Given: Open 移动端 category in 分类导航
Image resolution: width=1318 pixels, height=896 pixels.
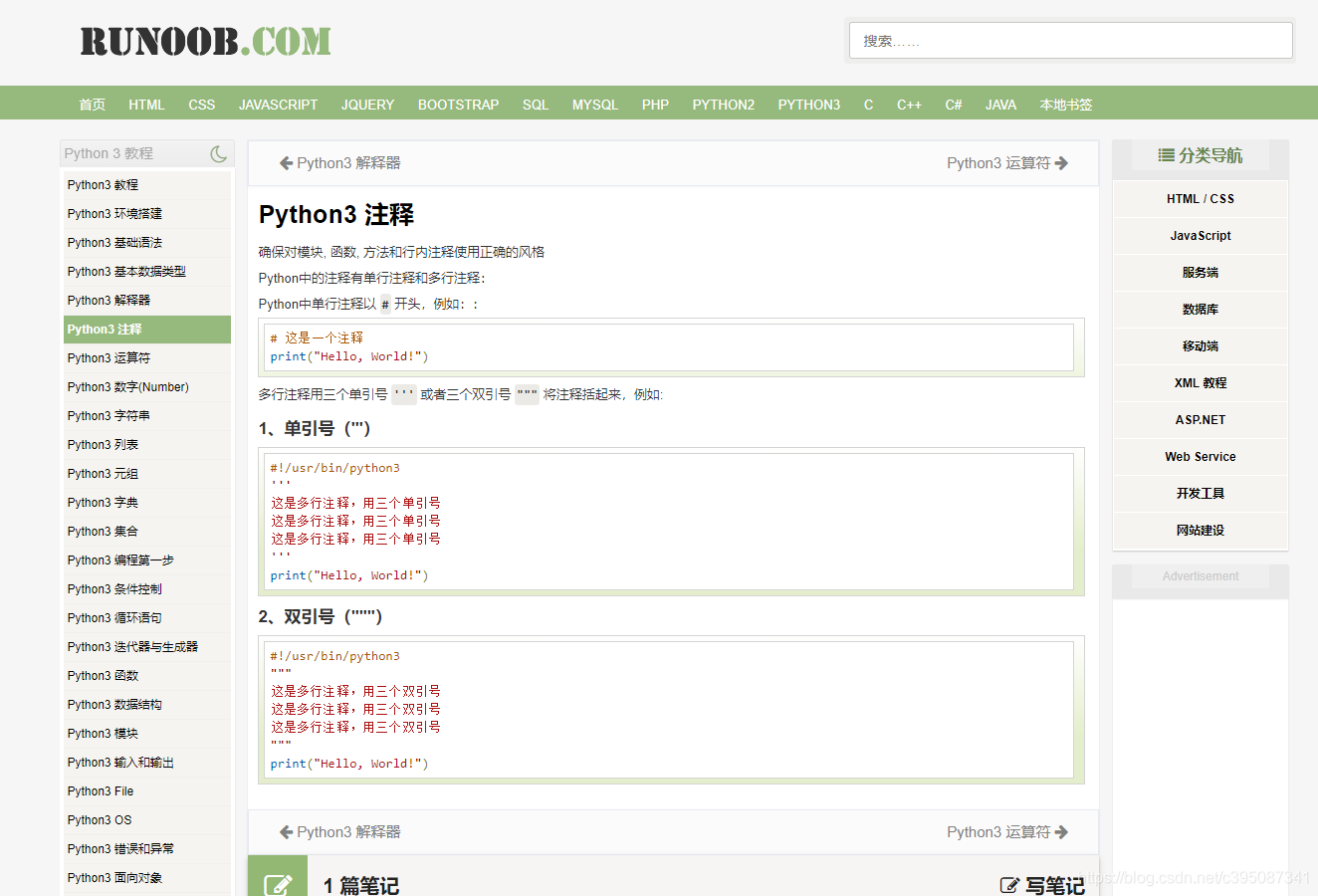Looking at the screenshot, I should click(x=1201, y=346).
